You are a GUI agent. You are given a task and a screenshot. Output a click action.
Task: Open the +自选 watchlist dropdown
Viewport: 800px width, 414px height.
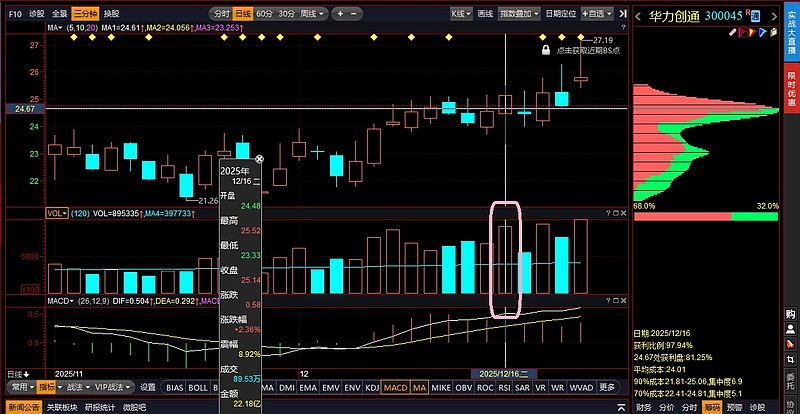pyautogui.click(x=597, y=14)
